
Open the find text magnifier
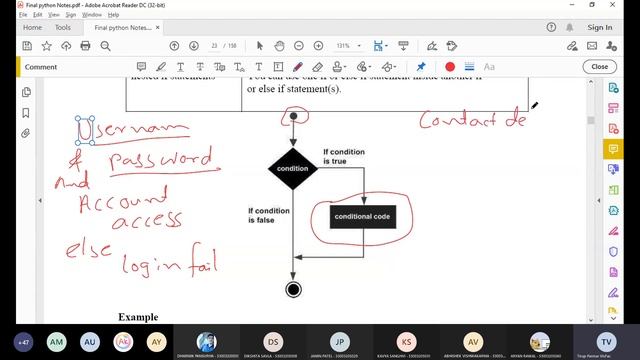[105, 46]
